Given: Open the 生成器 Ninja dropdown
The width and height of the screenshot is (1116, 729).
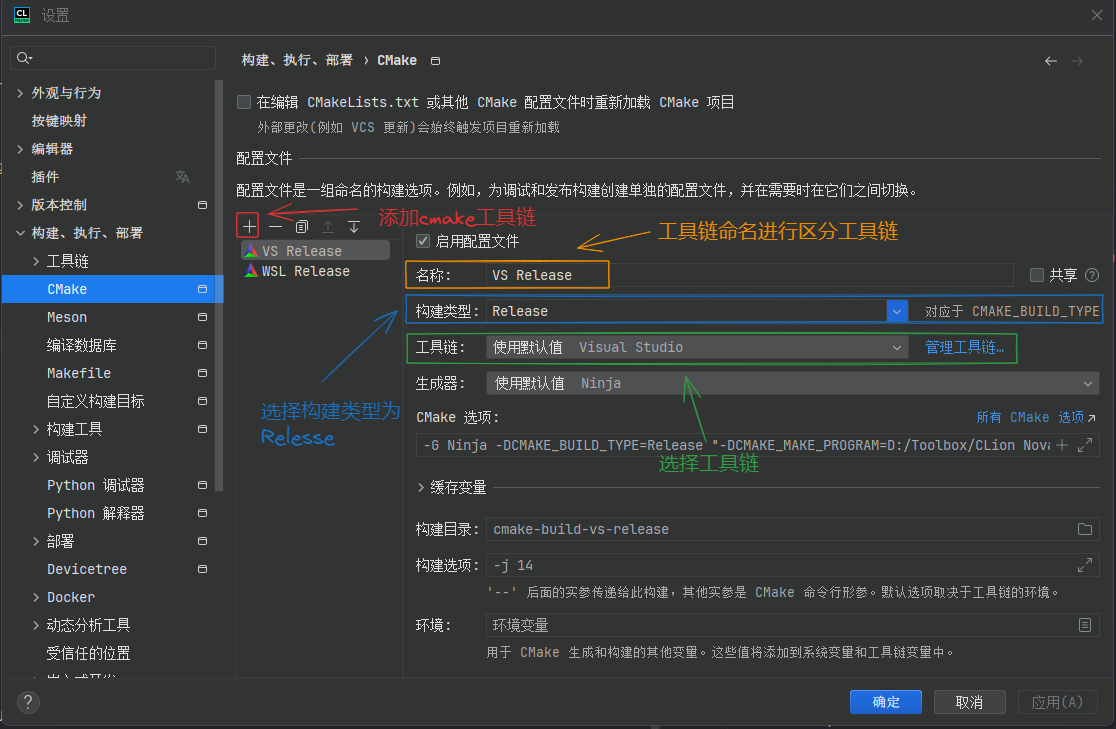Looking at the screenshot, I should [1089, 383].
